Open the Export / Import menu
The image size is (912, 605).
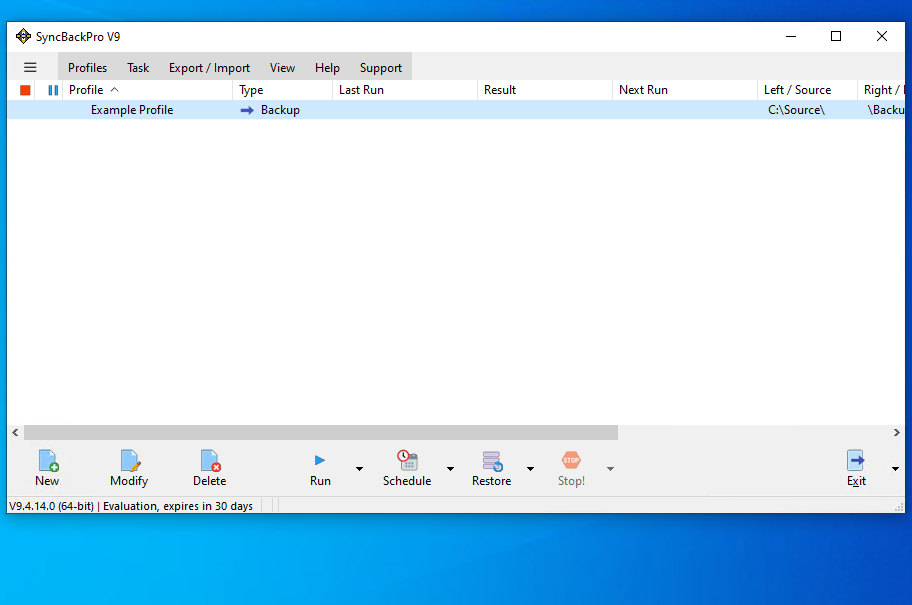(x=209, y=67)
